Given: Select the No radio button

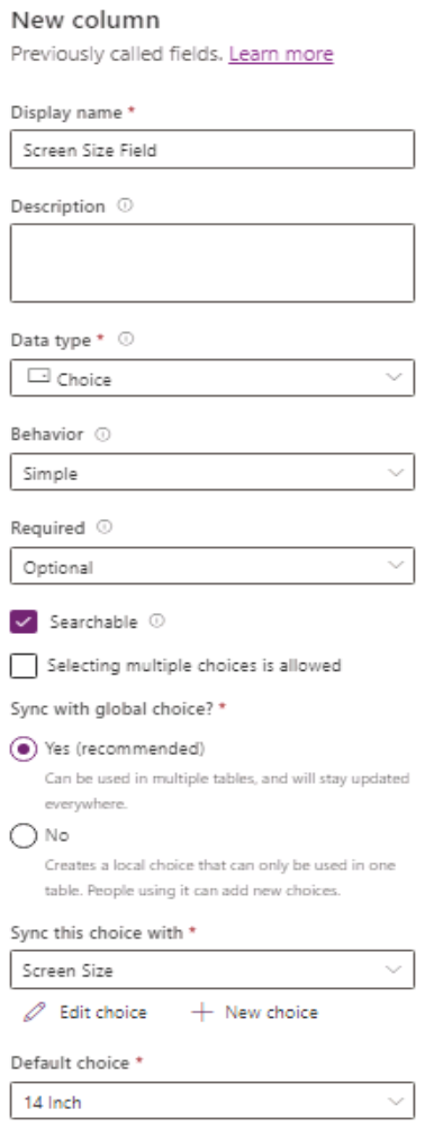Looking at the screenshot, I should tap(23, 836).
